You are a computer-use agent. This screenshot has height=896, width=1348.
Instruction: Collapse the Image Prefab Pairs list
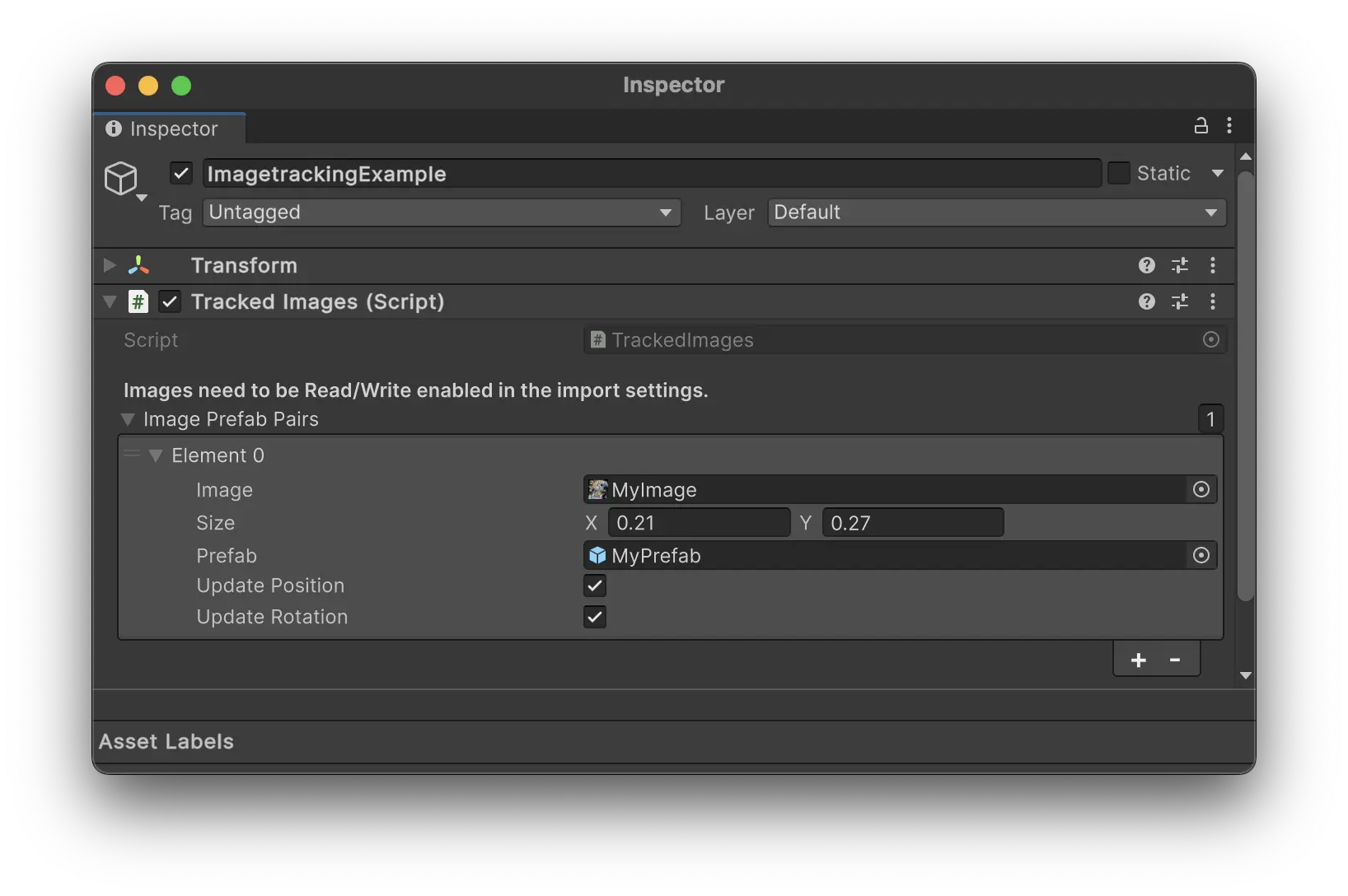click(x=128, y=419)
